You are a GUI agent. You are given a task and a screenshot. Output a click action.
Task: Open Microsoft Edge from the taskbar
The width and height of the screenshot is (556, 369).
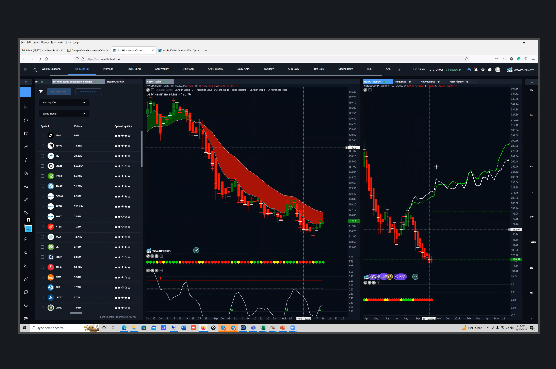(124, 328)
